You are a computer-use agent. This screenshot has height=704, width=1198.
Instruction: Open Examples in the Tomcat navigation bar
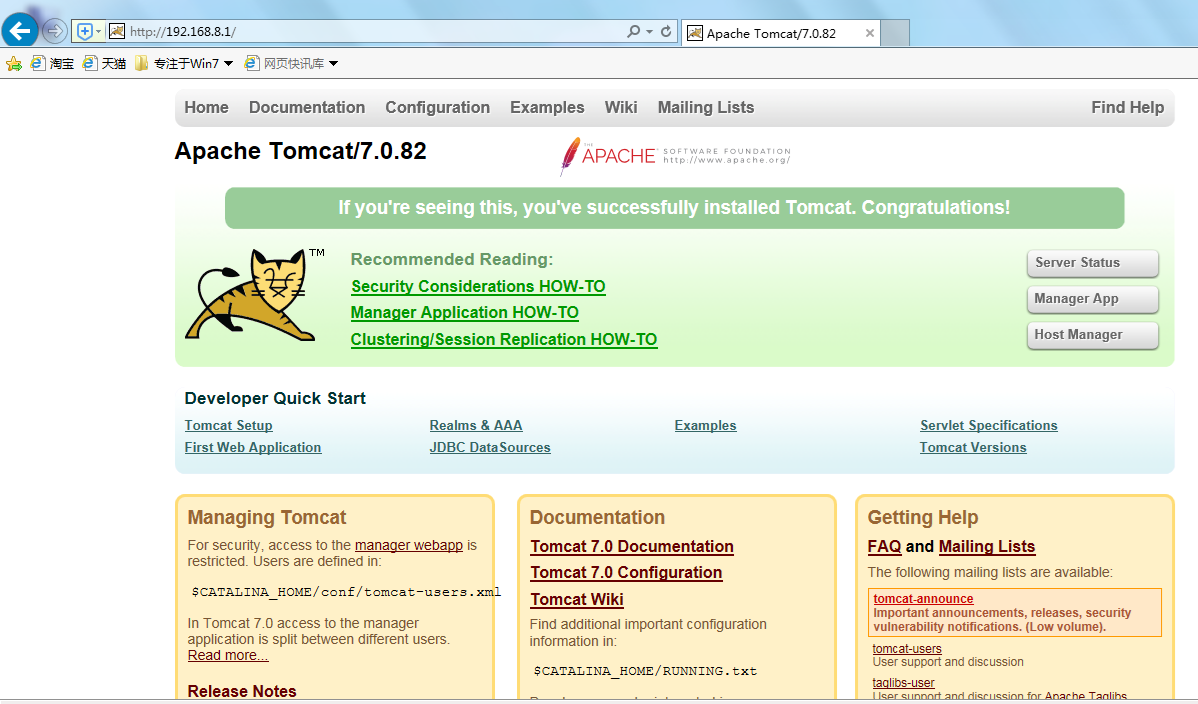click(547, 108)
